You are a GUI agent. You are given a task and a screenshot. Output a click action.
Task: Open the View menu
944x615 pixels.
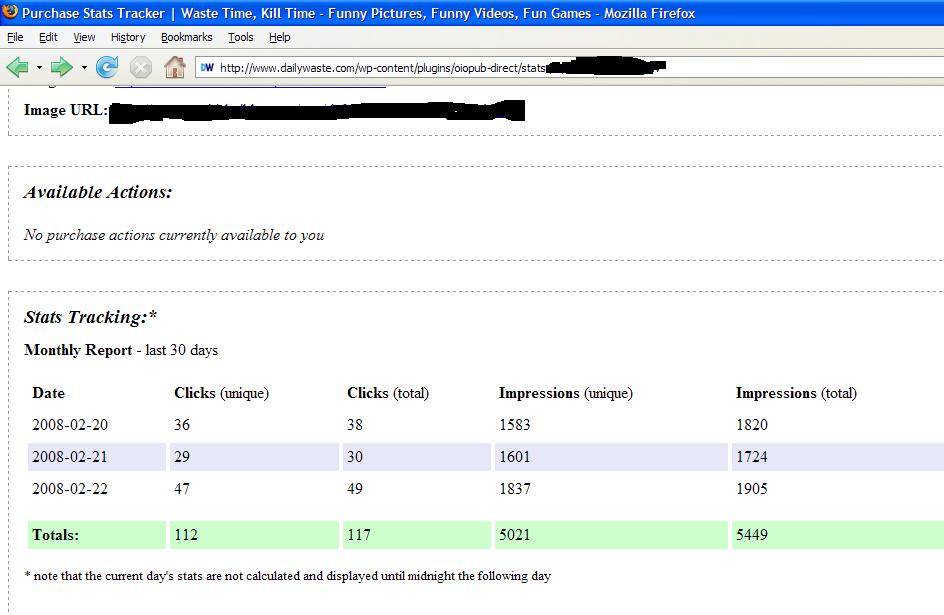84,37
